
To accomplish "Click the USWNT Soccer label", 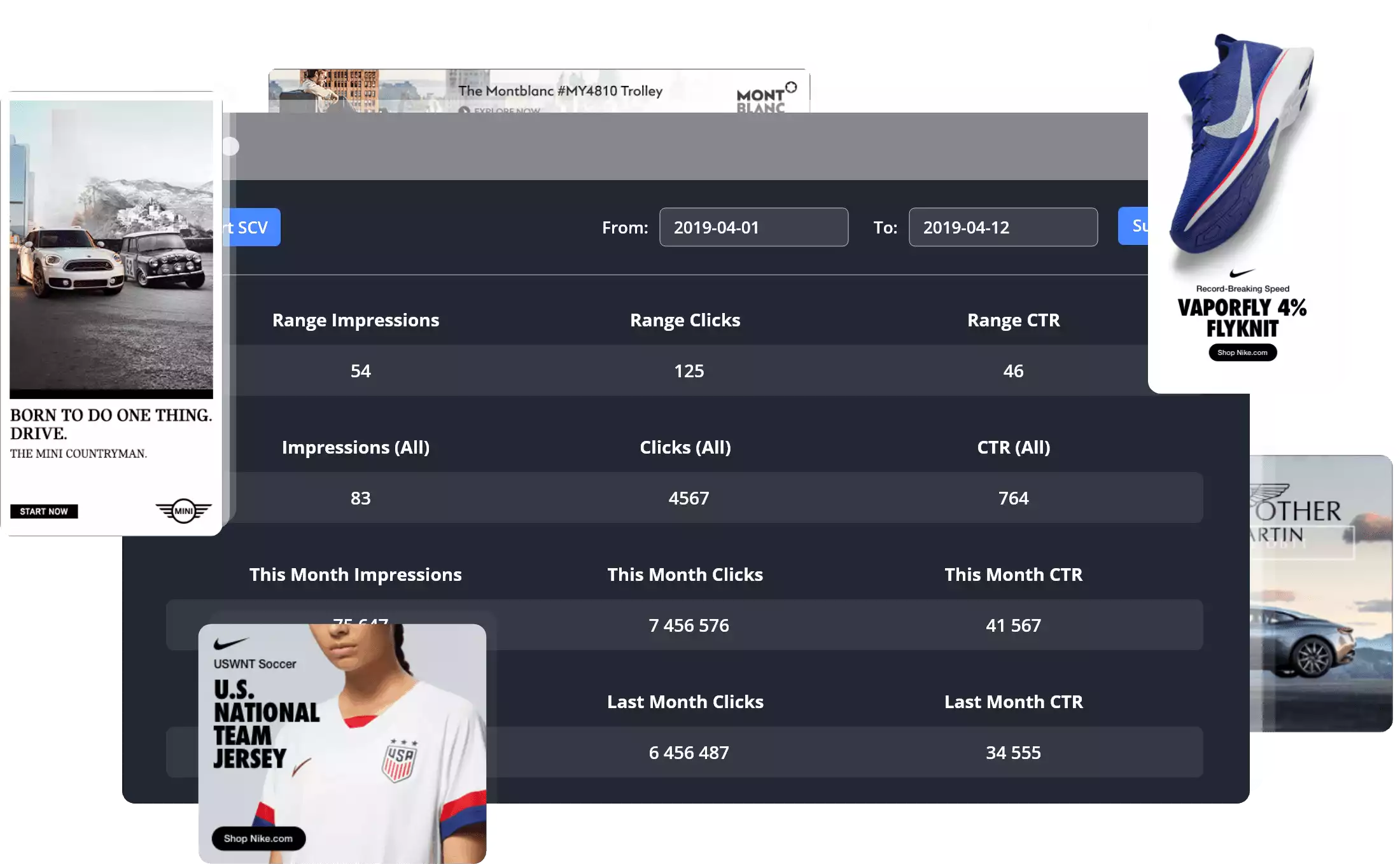I will (255, 664).
